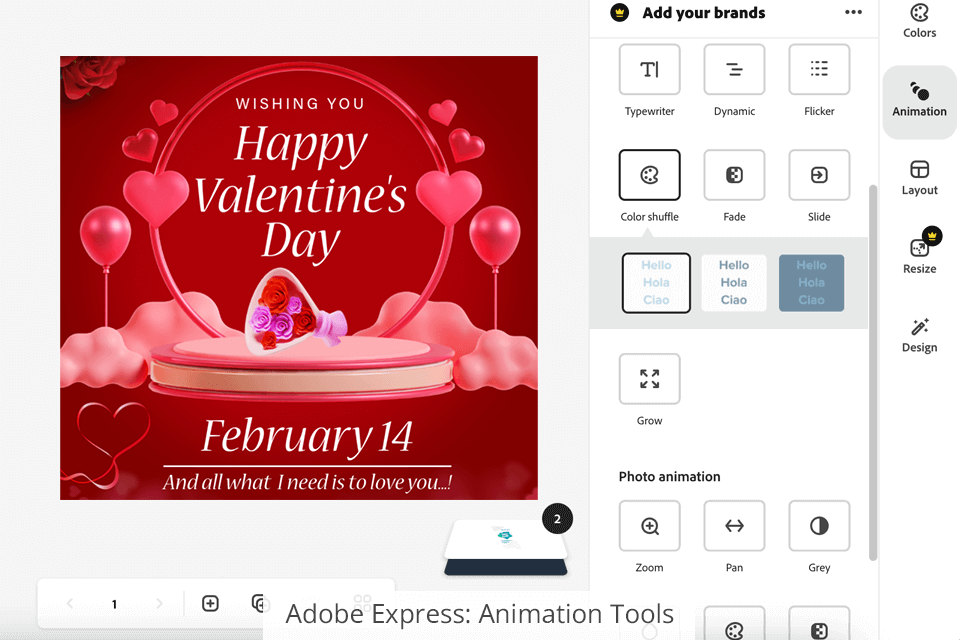Viewport: 960px width, 640px height.
Task: Apply the Zoom photo animation
Action: tap(649, 526)
